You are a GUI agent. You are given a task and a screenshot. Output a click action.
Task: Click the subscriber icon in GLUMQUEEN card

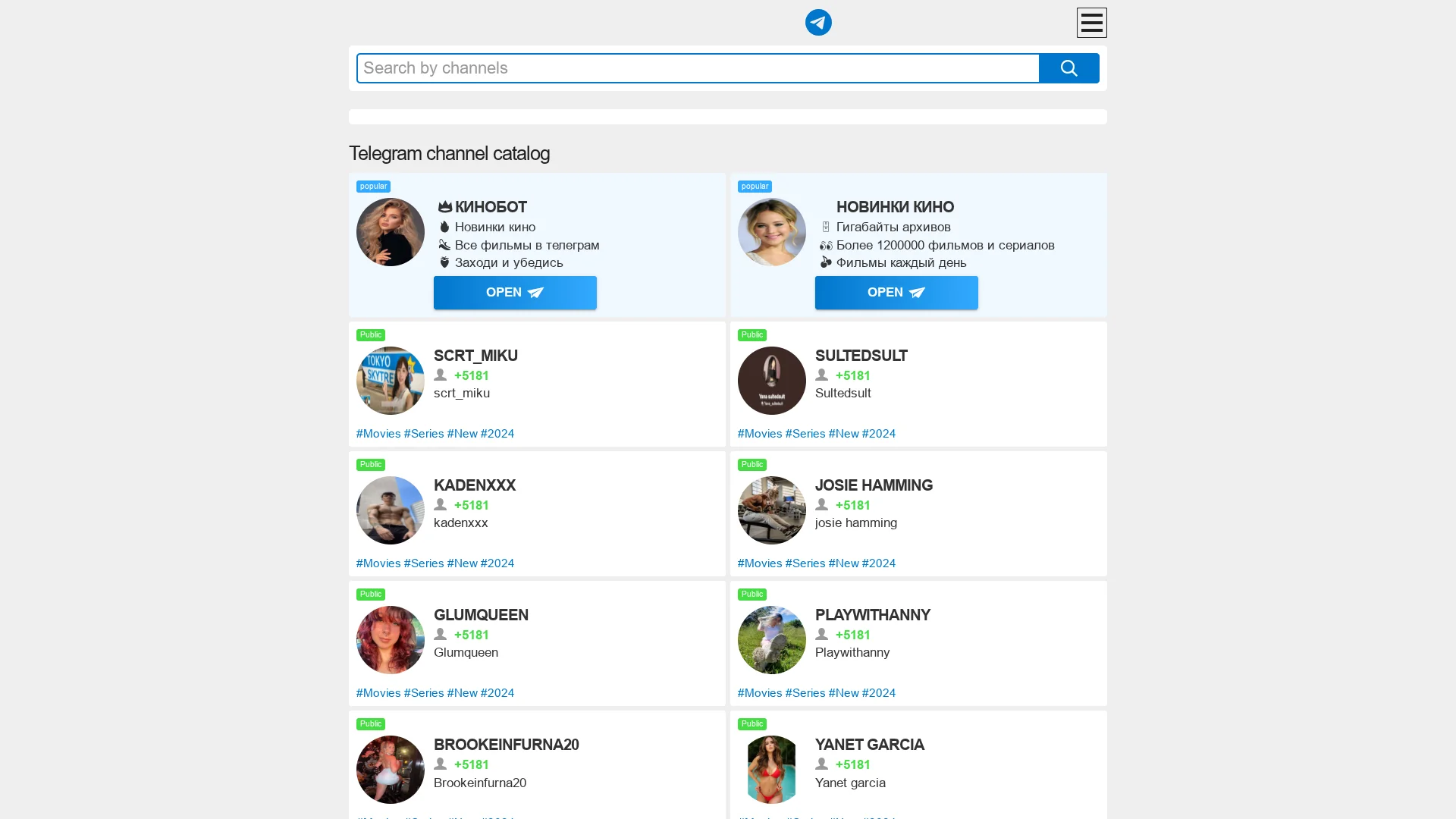[440, 634]
